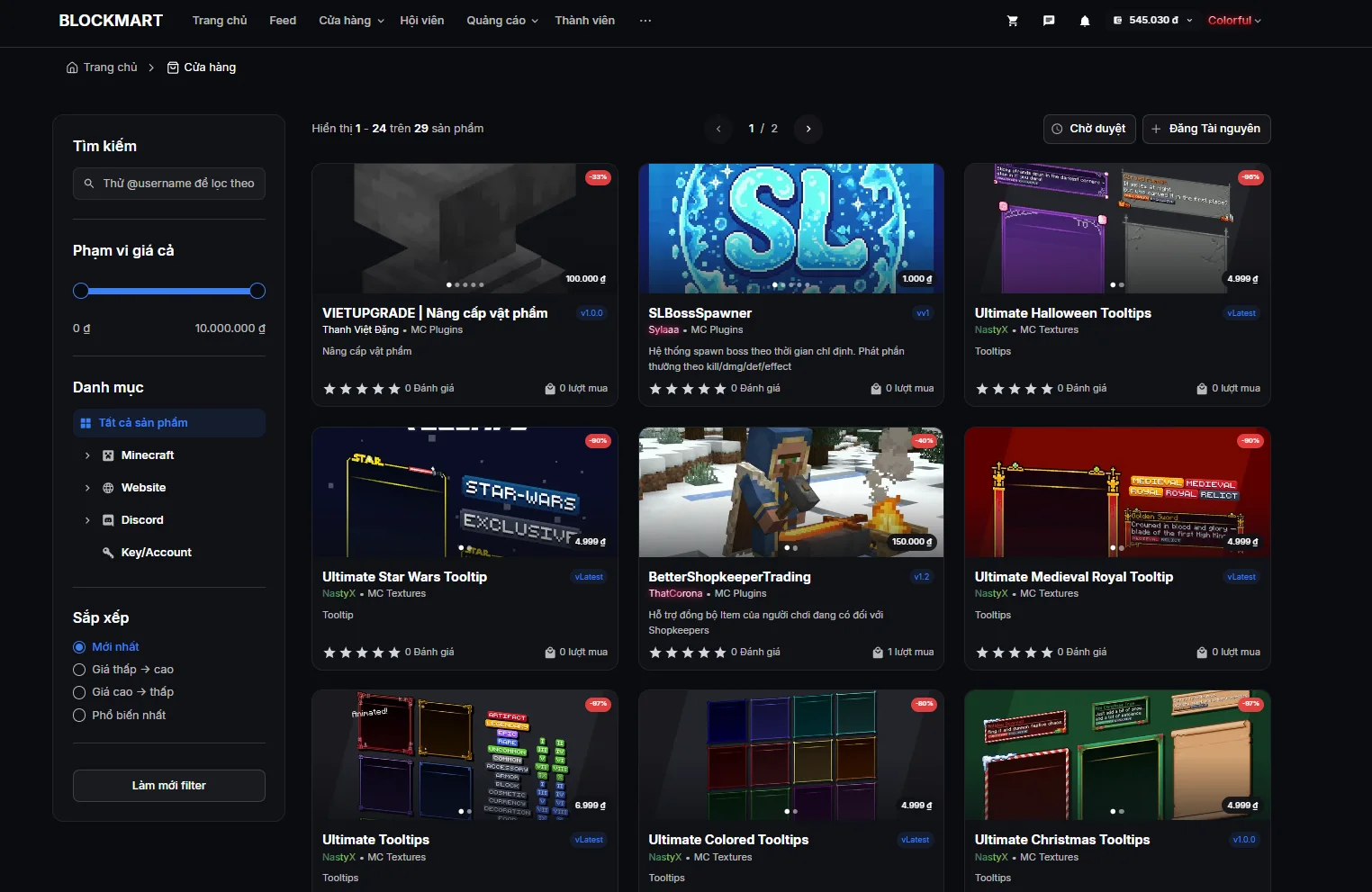
Task: Click the Chờ duyệt button
Action: coord(1089,129)
